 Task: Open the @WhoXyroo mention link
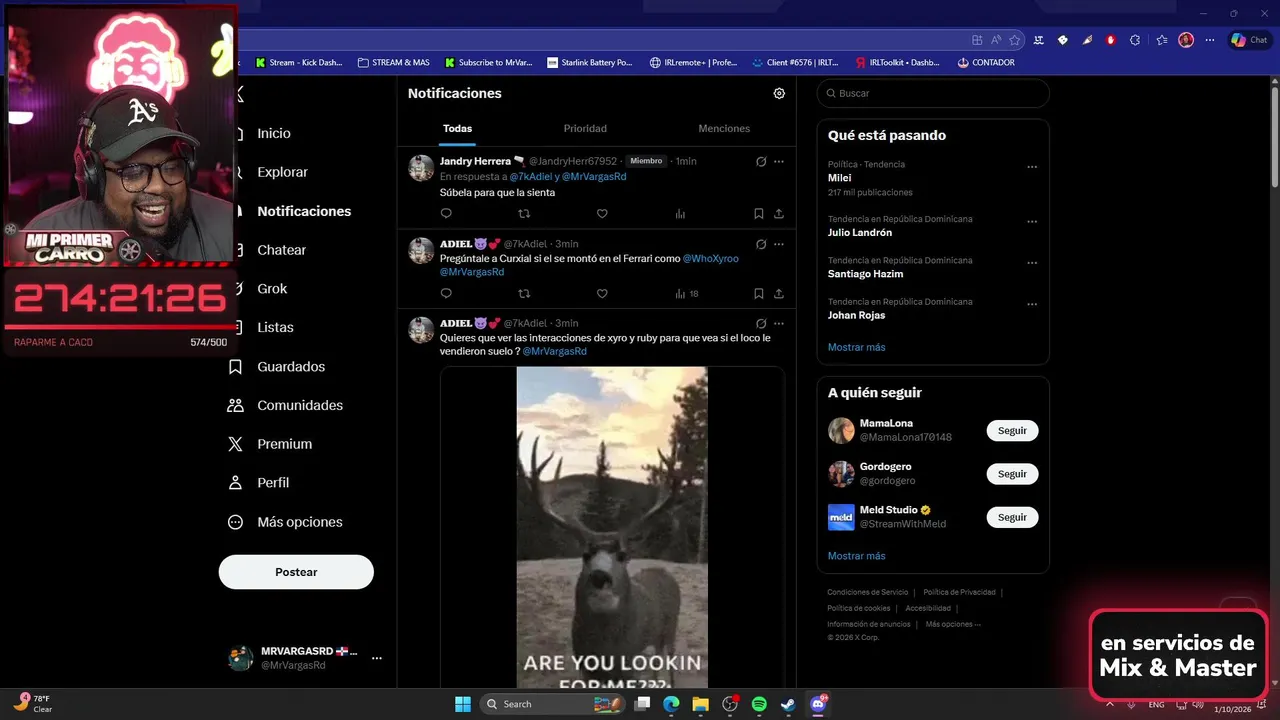click(711, 259)
